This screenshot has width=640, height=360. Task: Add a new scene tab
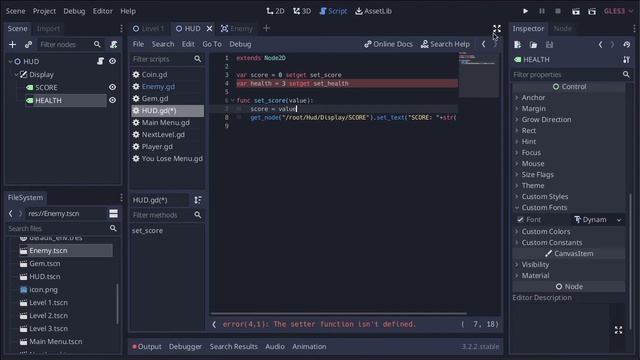pos(267,28)
